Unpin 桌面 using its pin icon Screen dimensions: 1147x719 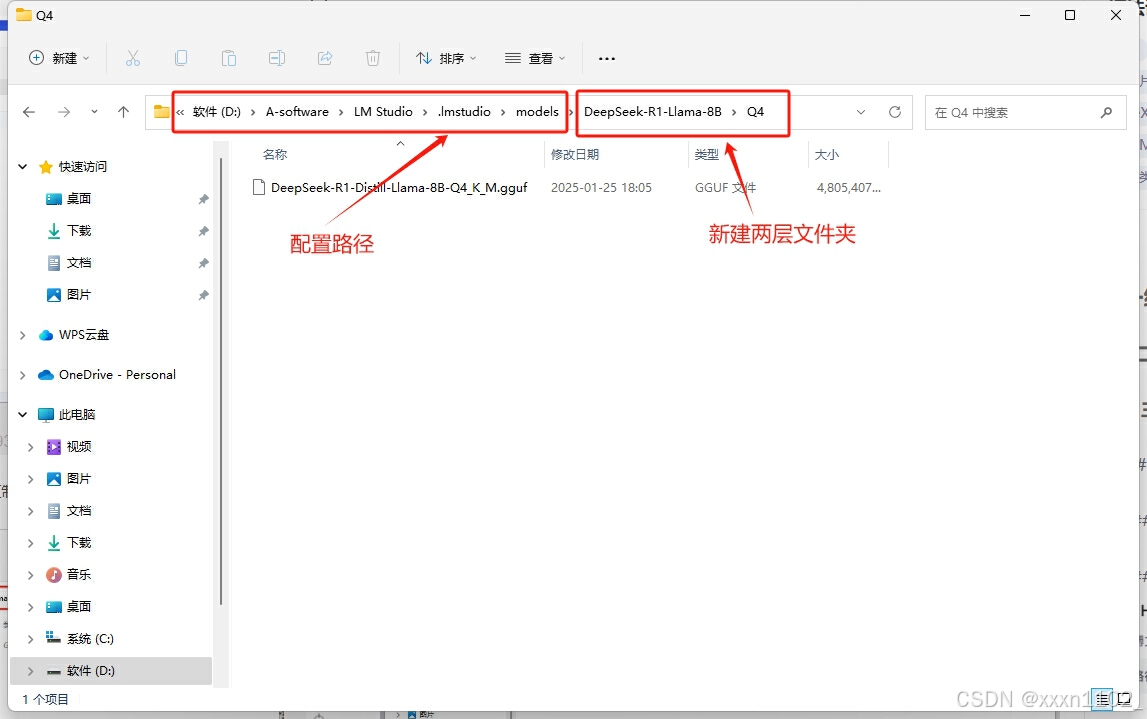203,199
